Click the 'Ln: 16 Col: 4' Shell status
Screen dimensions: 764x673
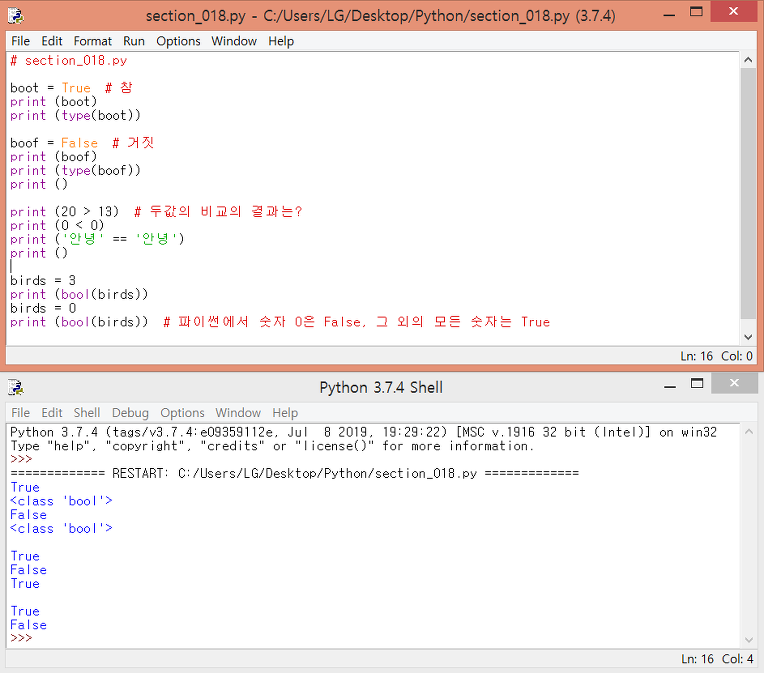pyautogui.click(x=717, y=659)
